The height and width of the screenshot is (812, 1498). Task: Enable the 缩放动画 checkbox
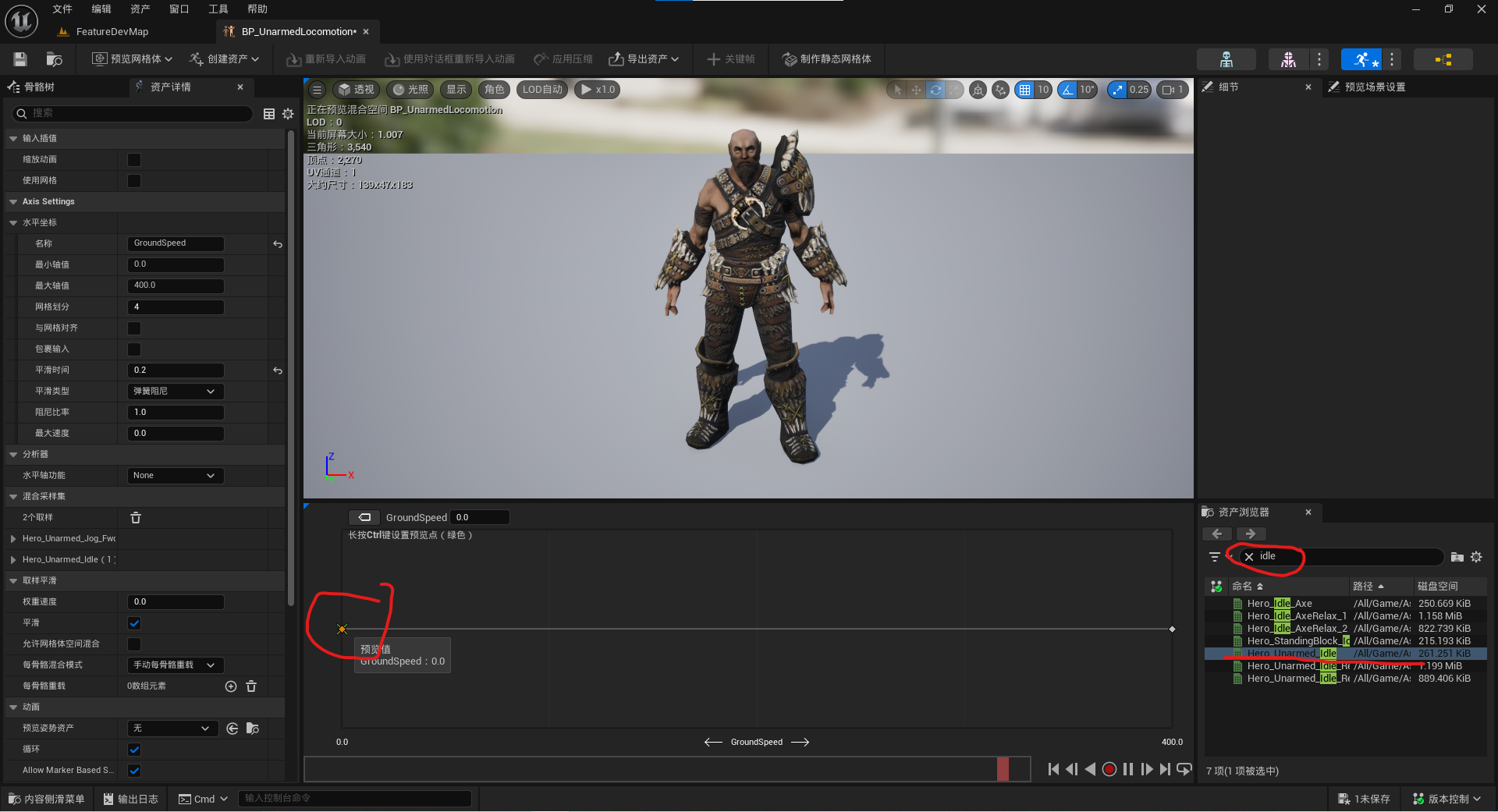coord(134,160)
